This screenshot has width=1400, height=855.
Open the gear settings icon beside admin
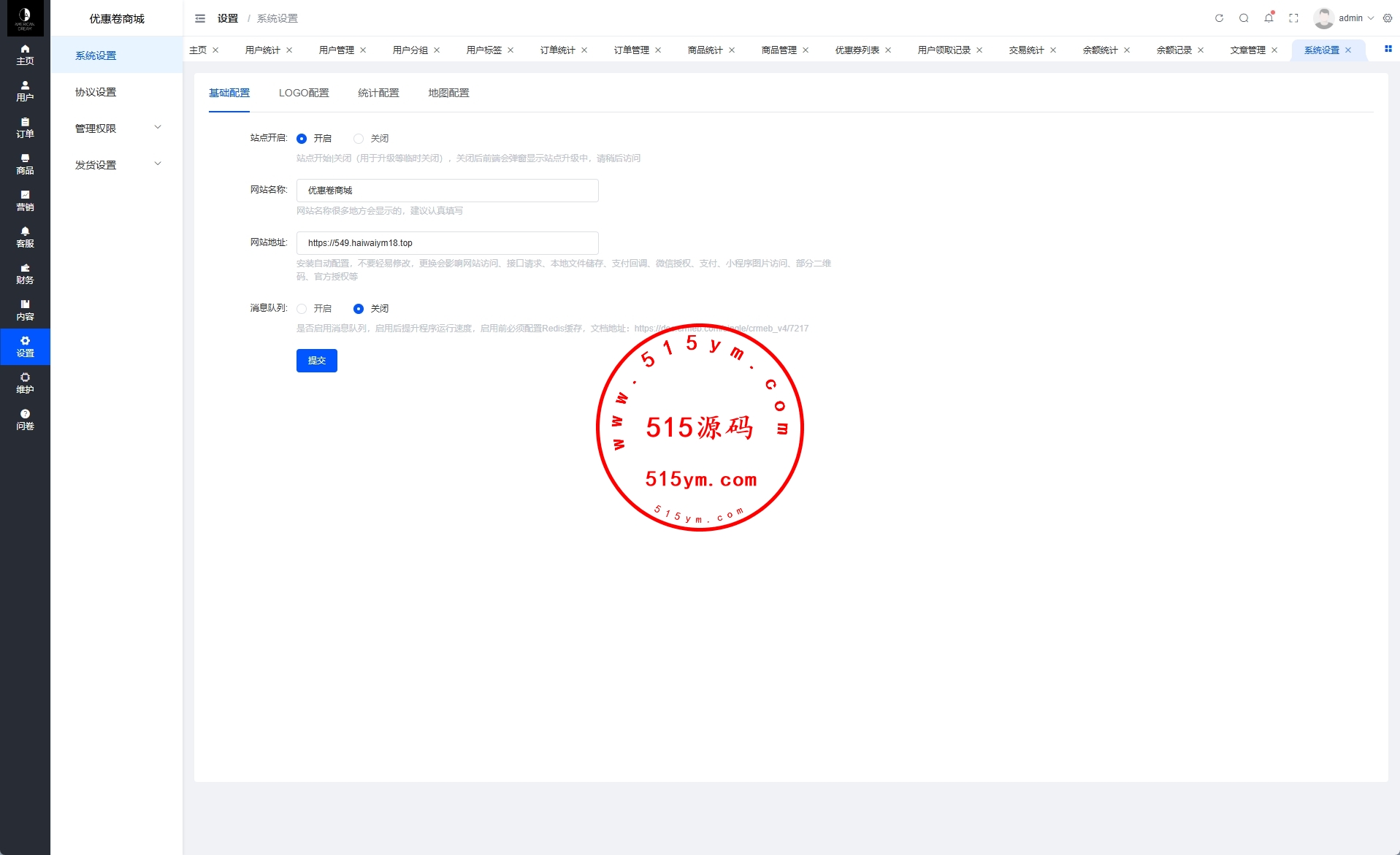[x=1388, y=18]
